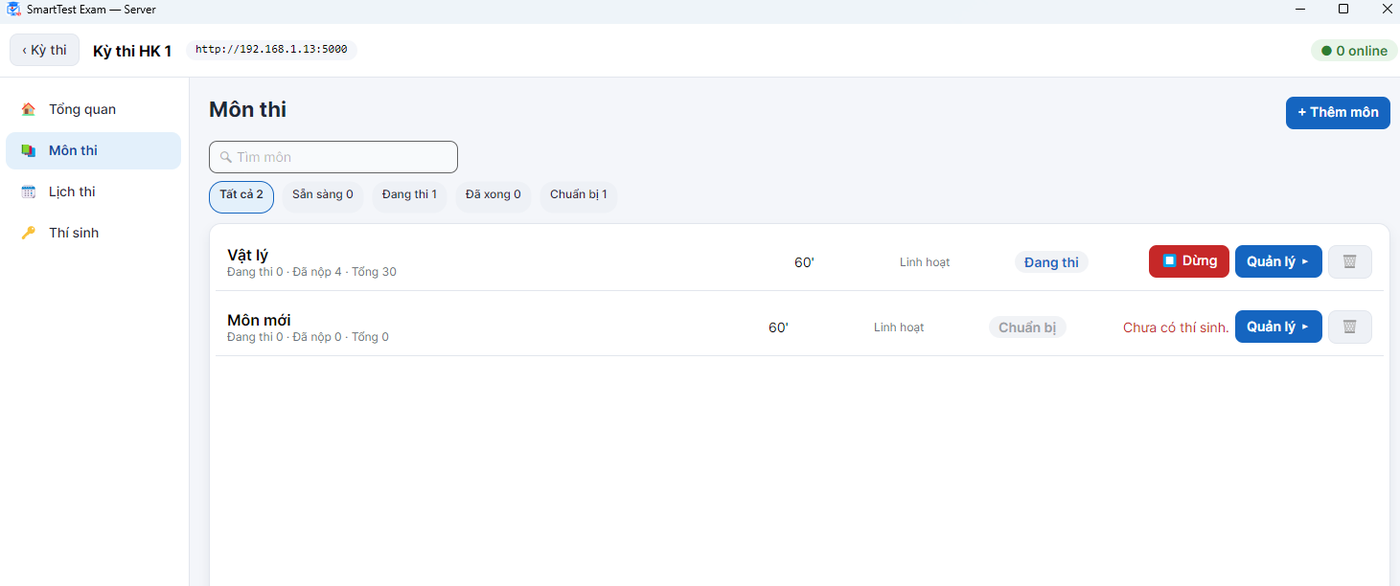Select the Tất cả 2 filter
This screenshot has width=1400, height=586.
pyautogui.click(x=241, y=195)
